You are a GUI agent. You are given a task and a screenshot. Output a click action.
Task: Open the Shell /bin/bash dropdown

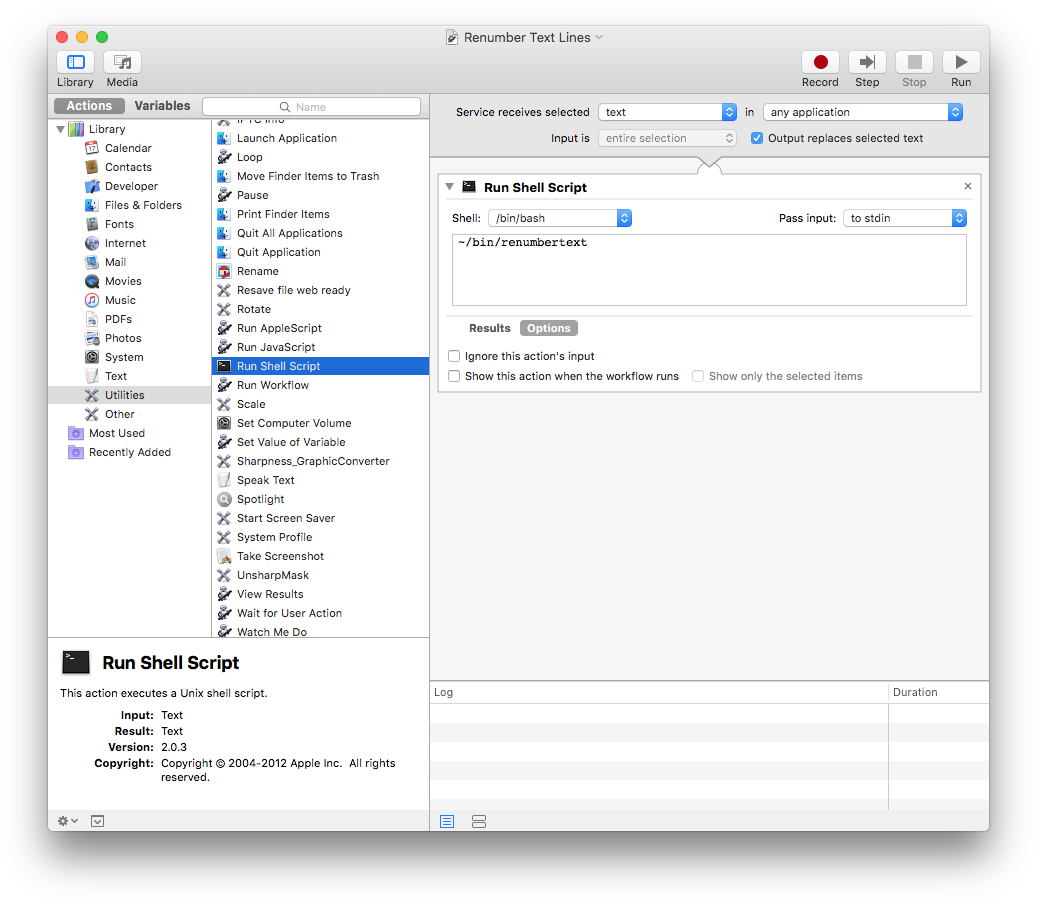560,218
